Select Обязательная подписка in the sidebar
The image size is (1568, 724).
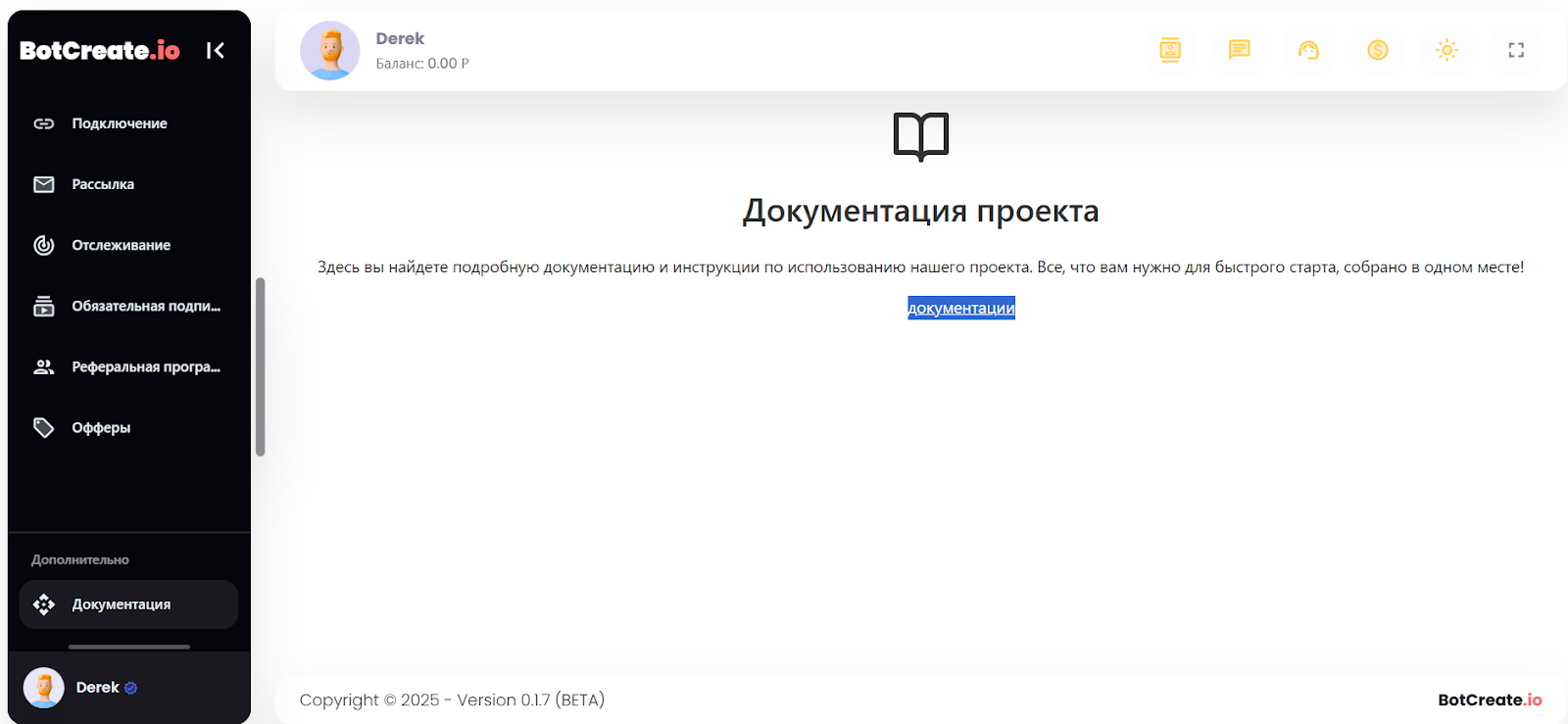click(145, 306)
